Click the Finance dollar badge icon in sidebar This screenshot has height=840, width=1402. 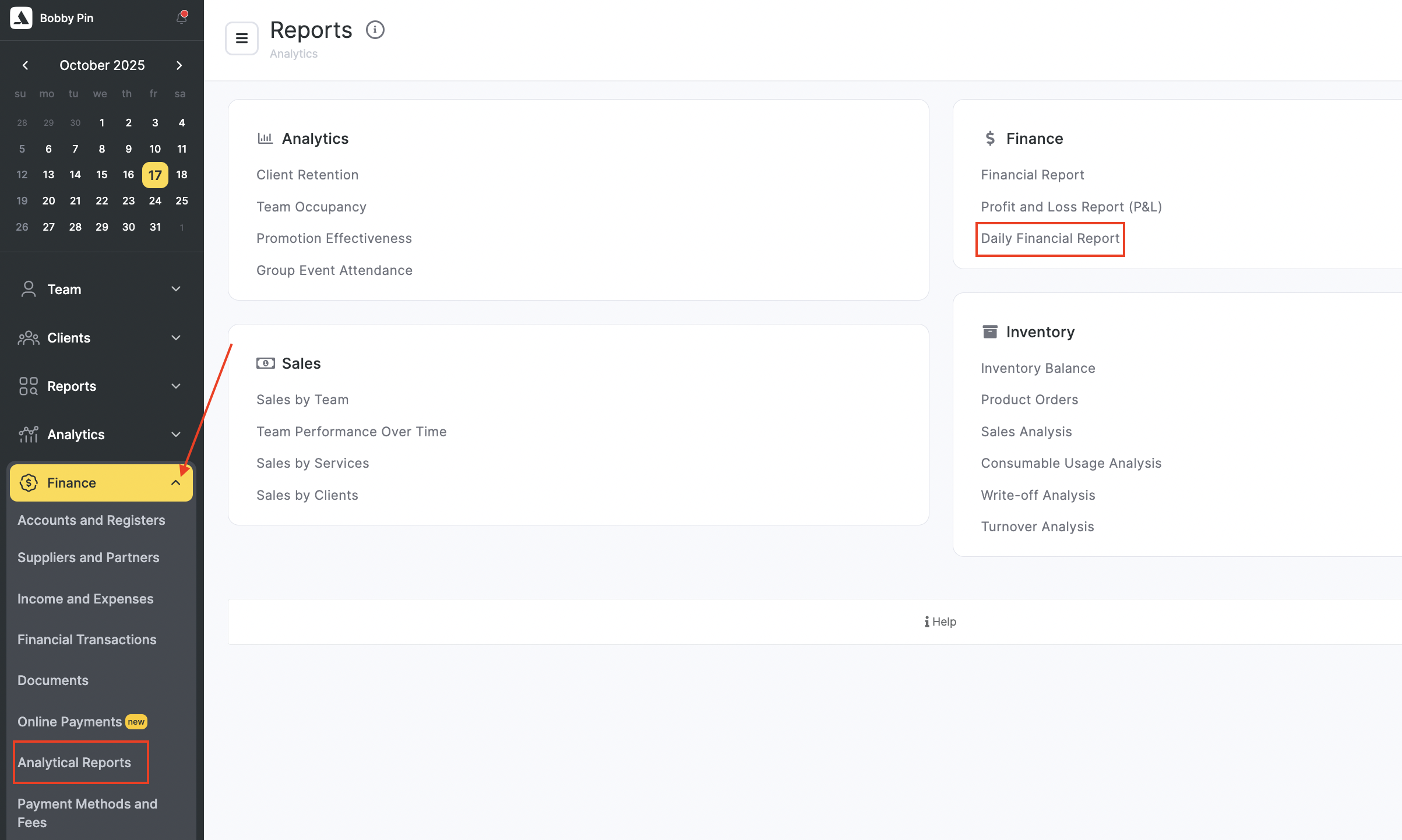(28, 483)
